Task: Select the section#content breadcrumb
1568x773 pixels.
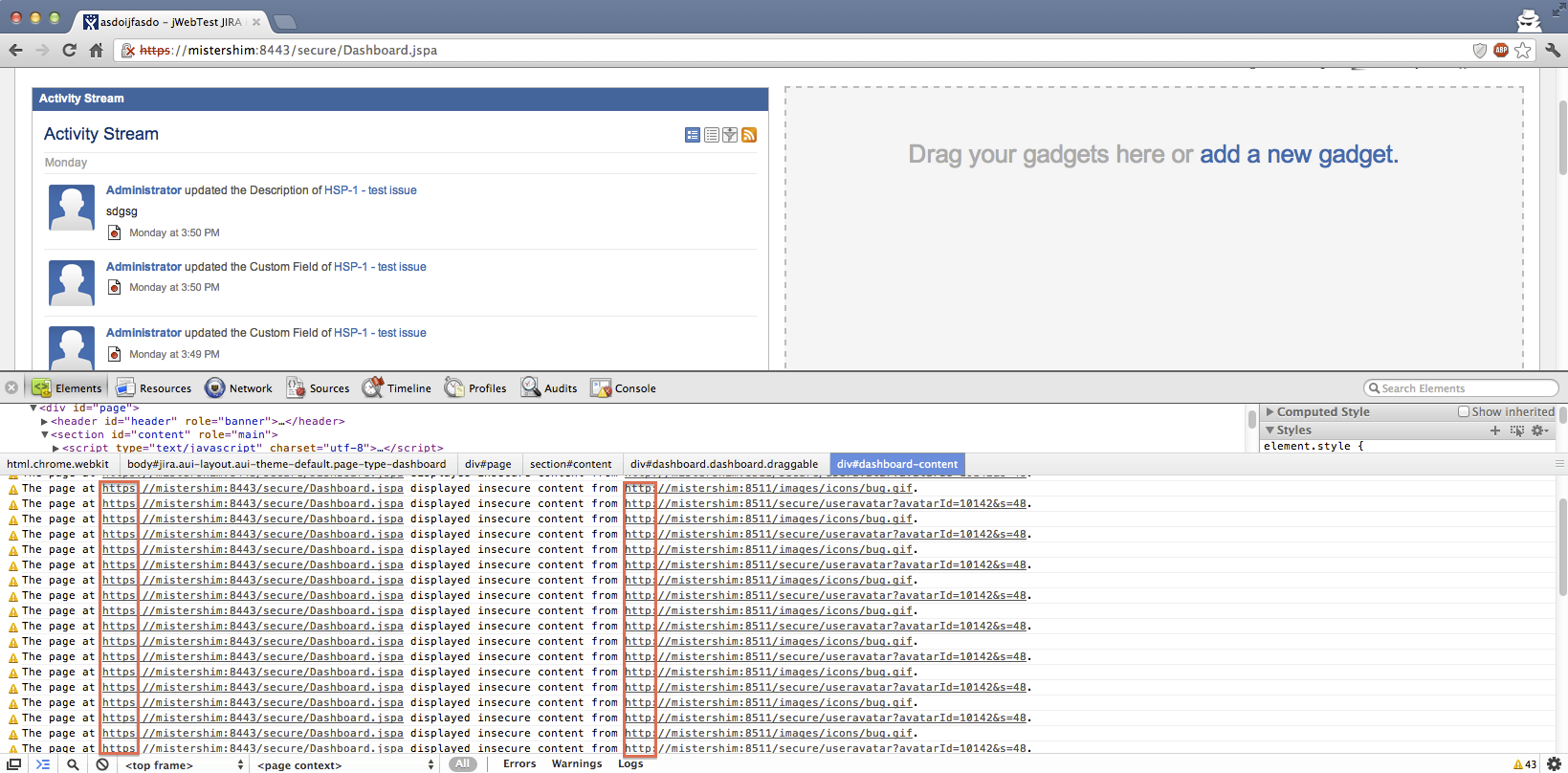Action: coord(571,464)
